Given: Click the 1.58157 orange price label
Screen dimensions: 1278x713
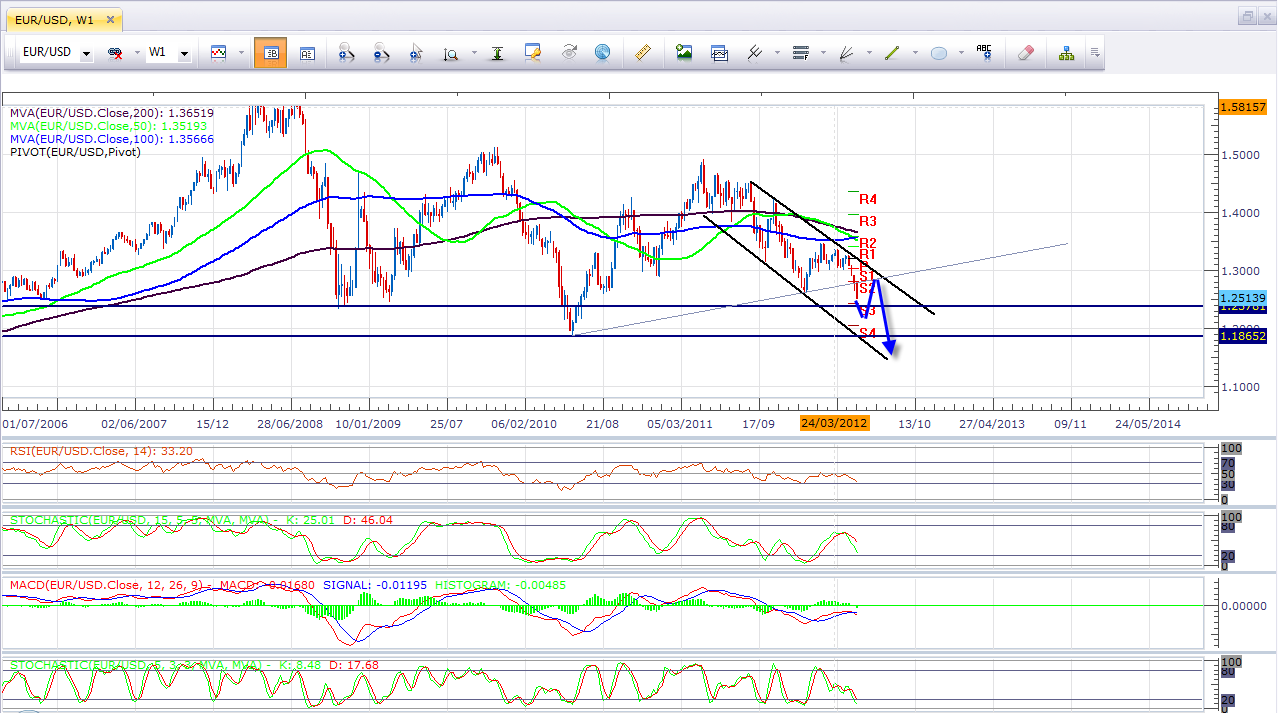Looking at the screenshot, I should click(1244, 107).
